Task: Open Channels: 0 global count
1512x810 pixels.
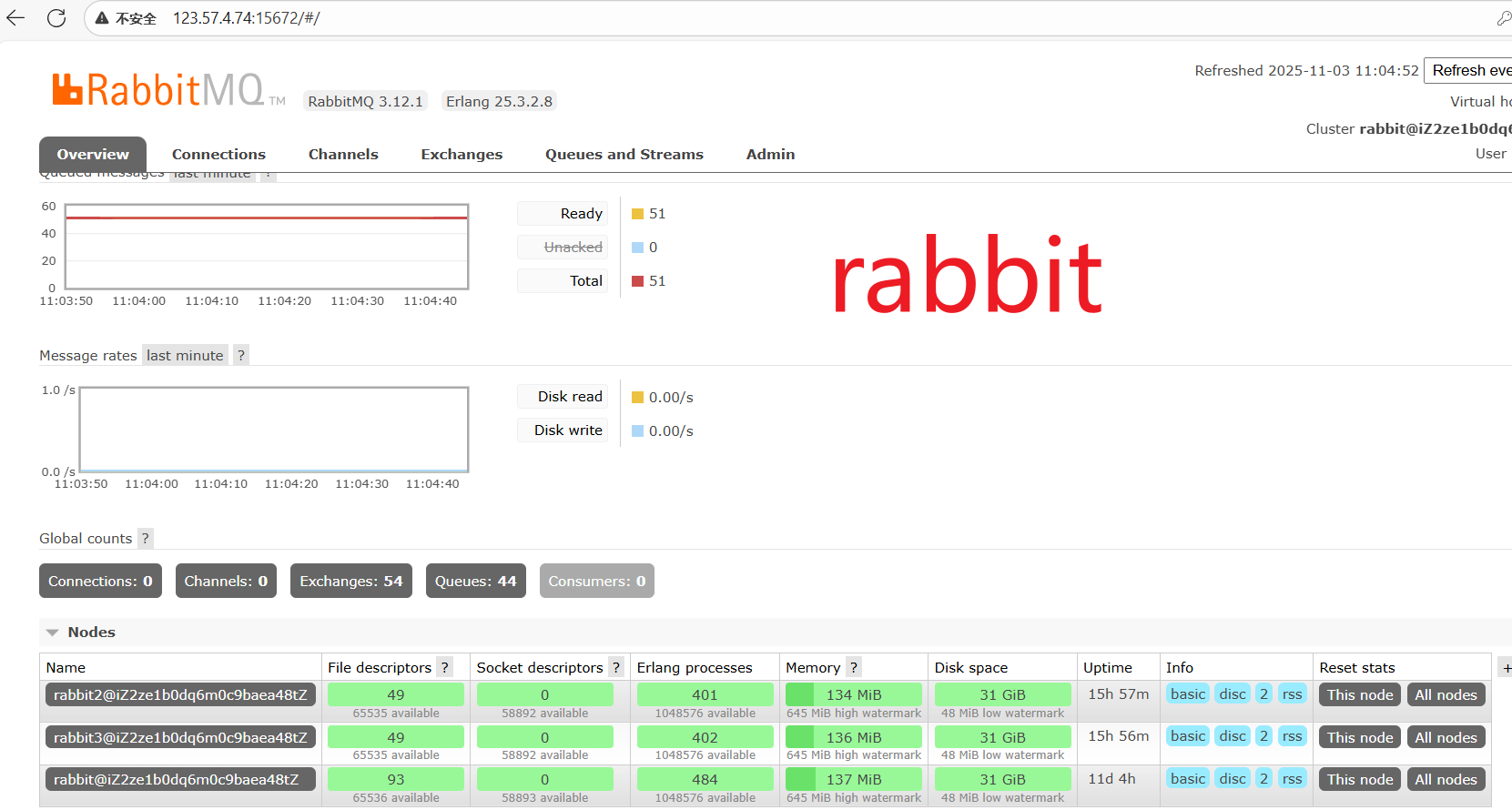Action: [x=226, y=581]
